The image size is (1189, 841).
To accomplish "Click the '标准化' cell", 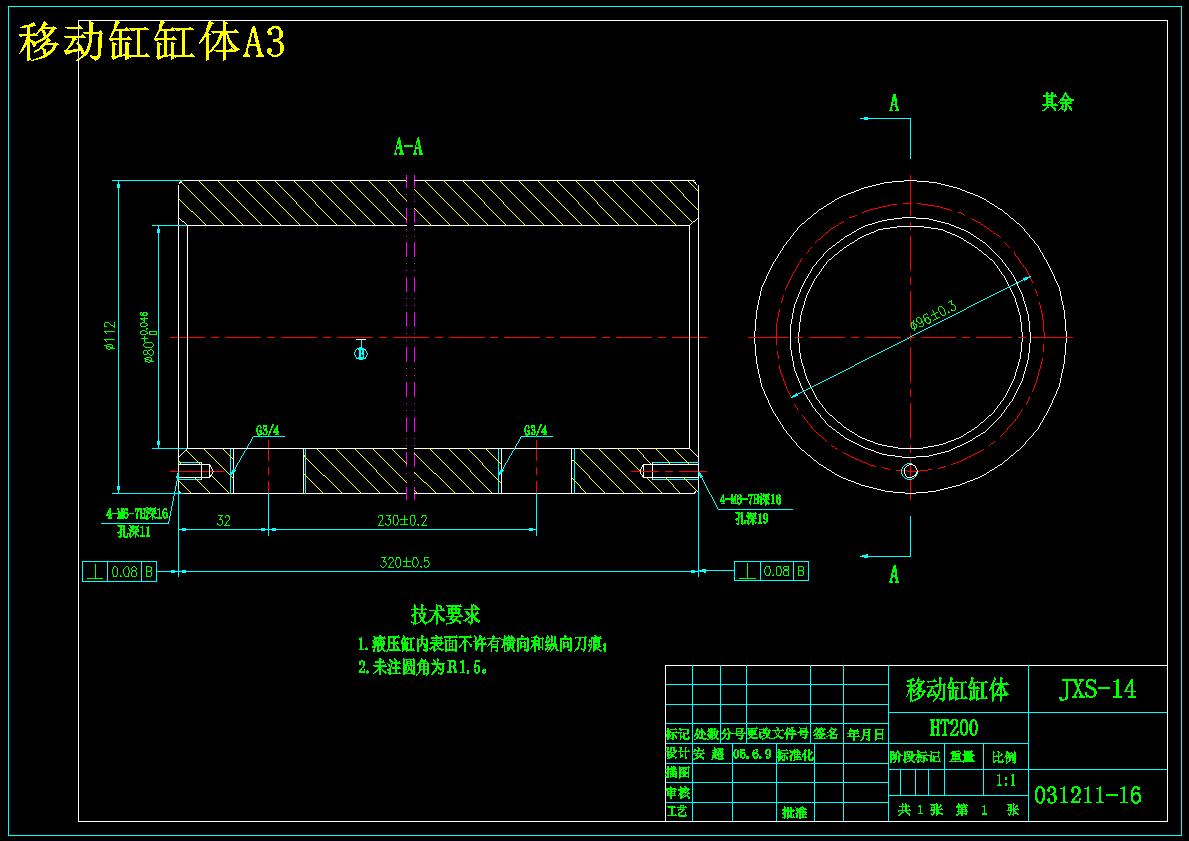I will click(795, 755).
